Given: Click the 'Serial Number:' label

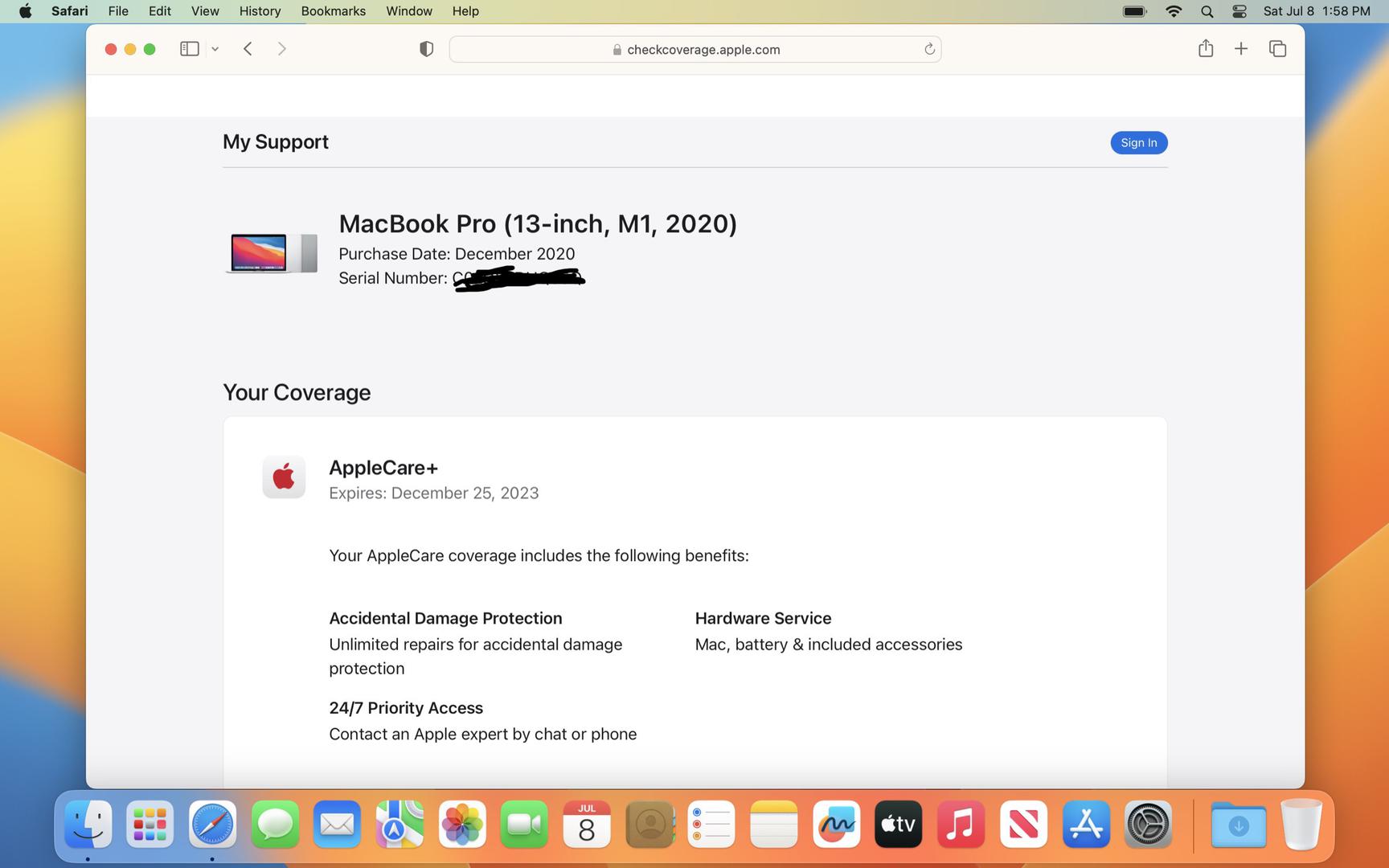Looking at the screenshot, I should point(393,278).
